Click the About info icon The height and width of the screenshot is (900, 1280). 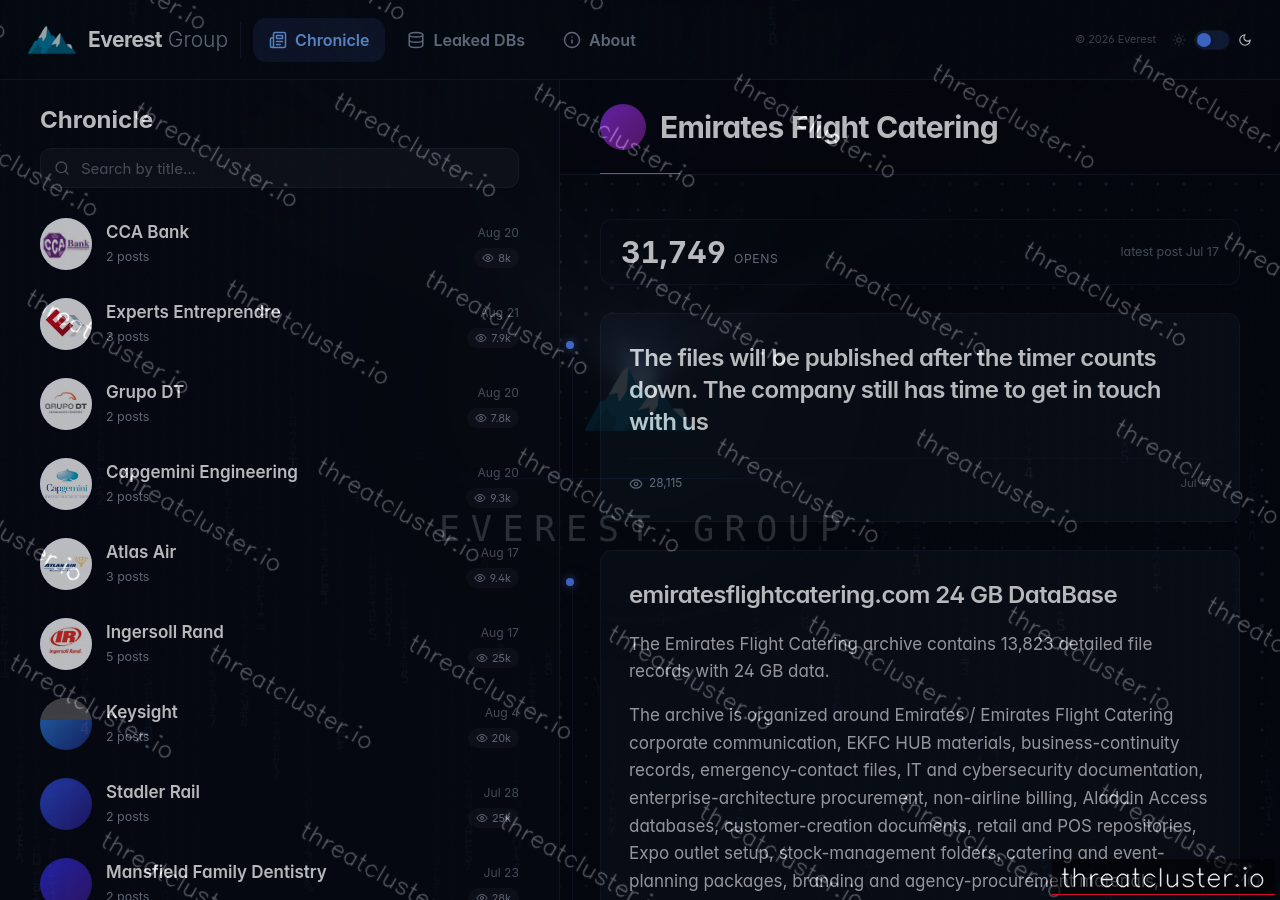(572, 40)
